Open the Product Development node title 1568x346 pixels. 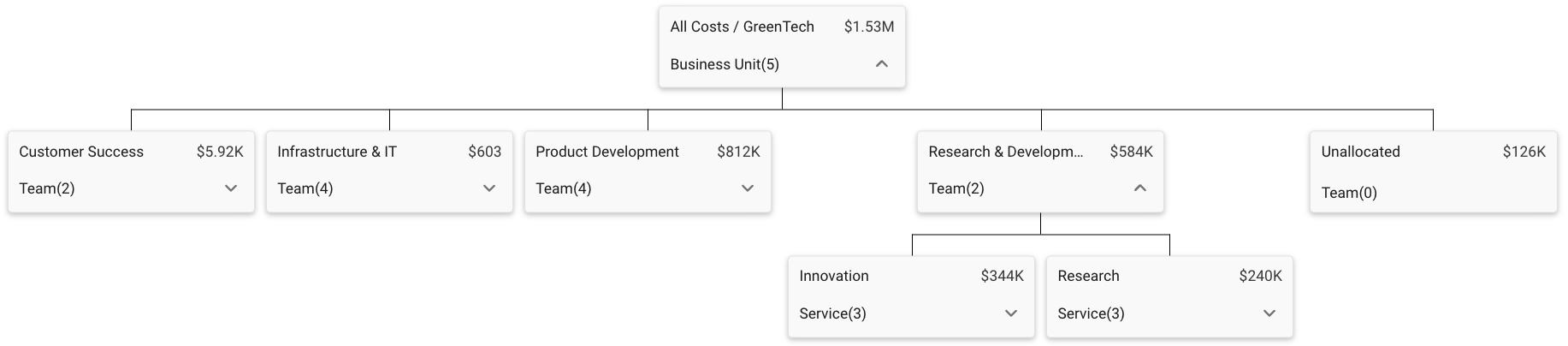click(x=606, y=152)
